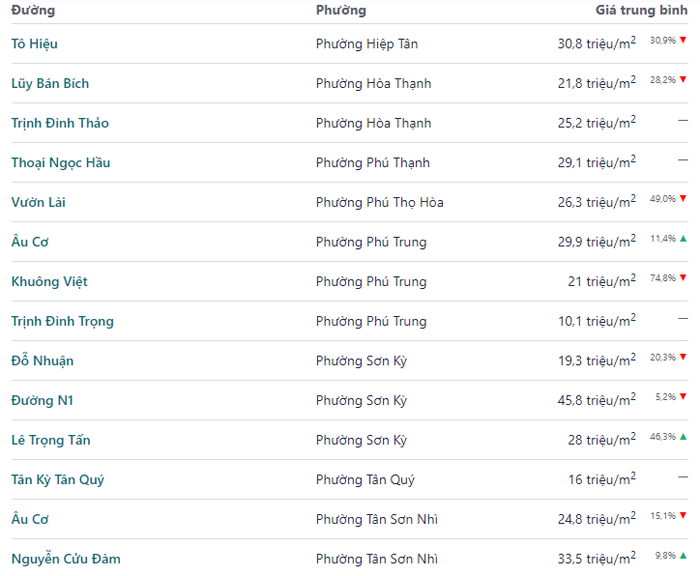
Task: Click the red arrow in the Đường N1 row
Action: coord(683,397)
